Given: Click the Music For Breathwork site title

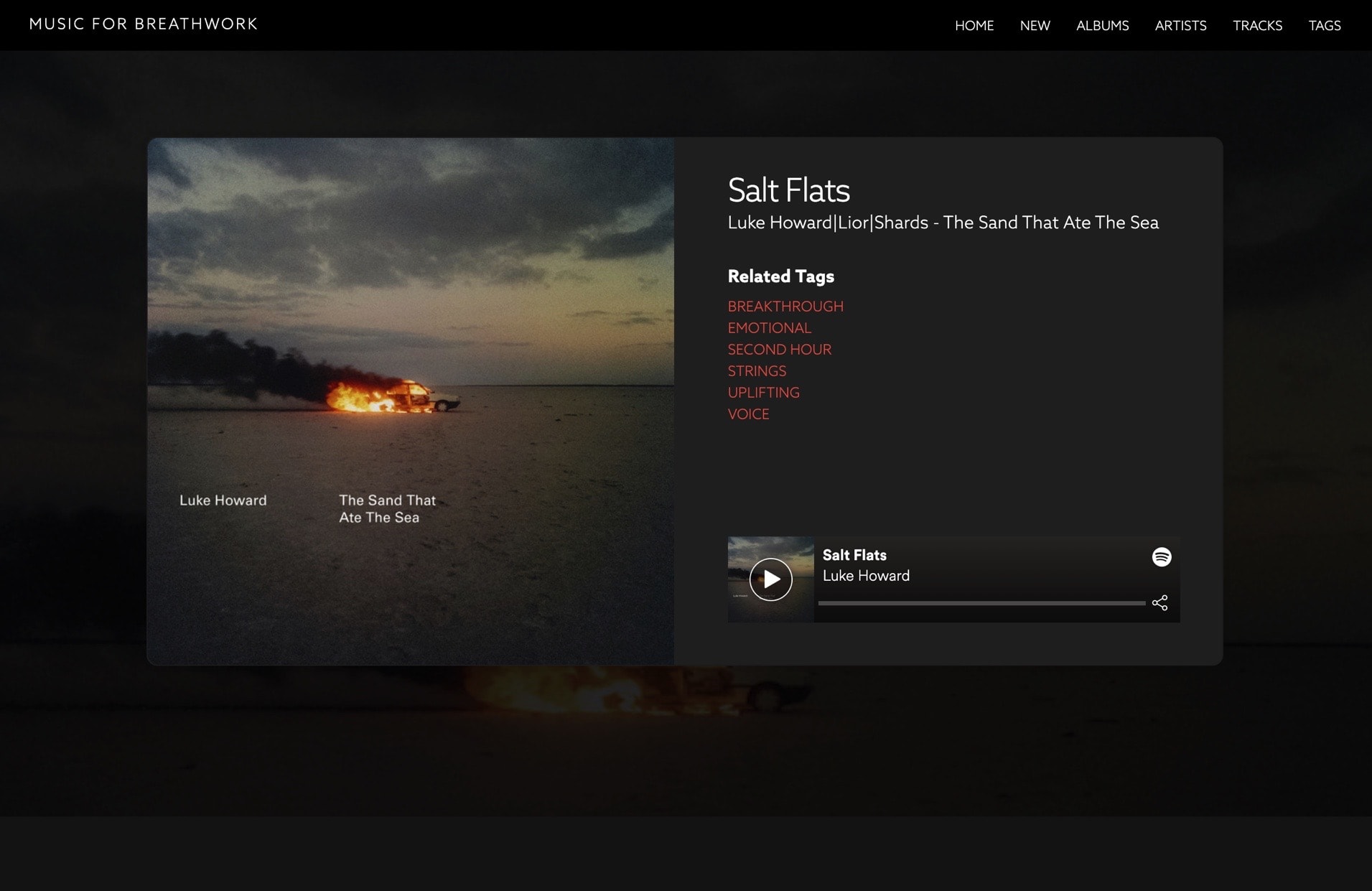Looking at the screenshot, I should 144,24.
